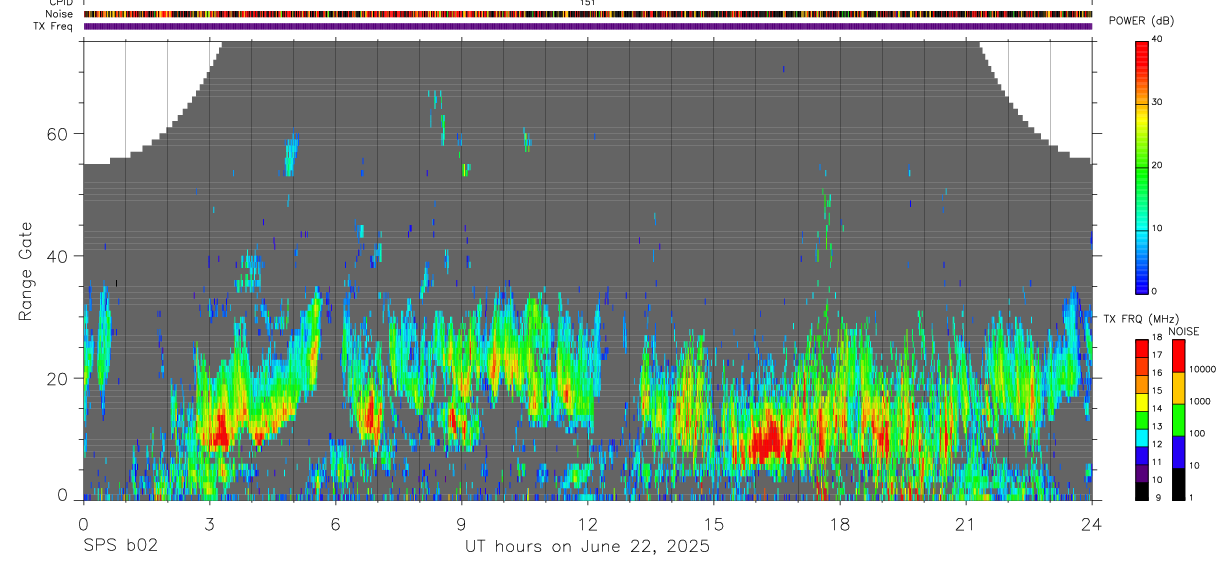
Task: Click the 24 tick on the UT hours axis
Action: pos(1092,524)
